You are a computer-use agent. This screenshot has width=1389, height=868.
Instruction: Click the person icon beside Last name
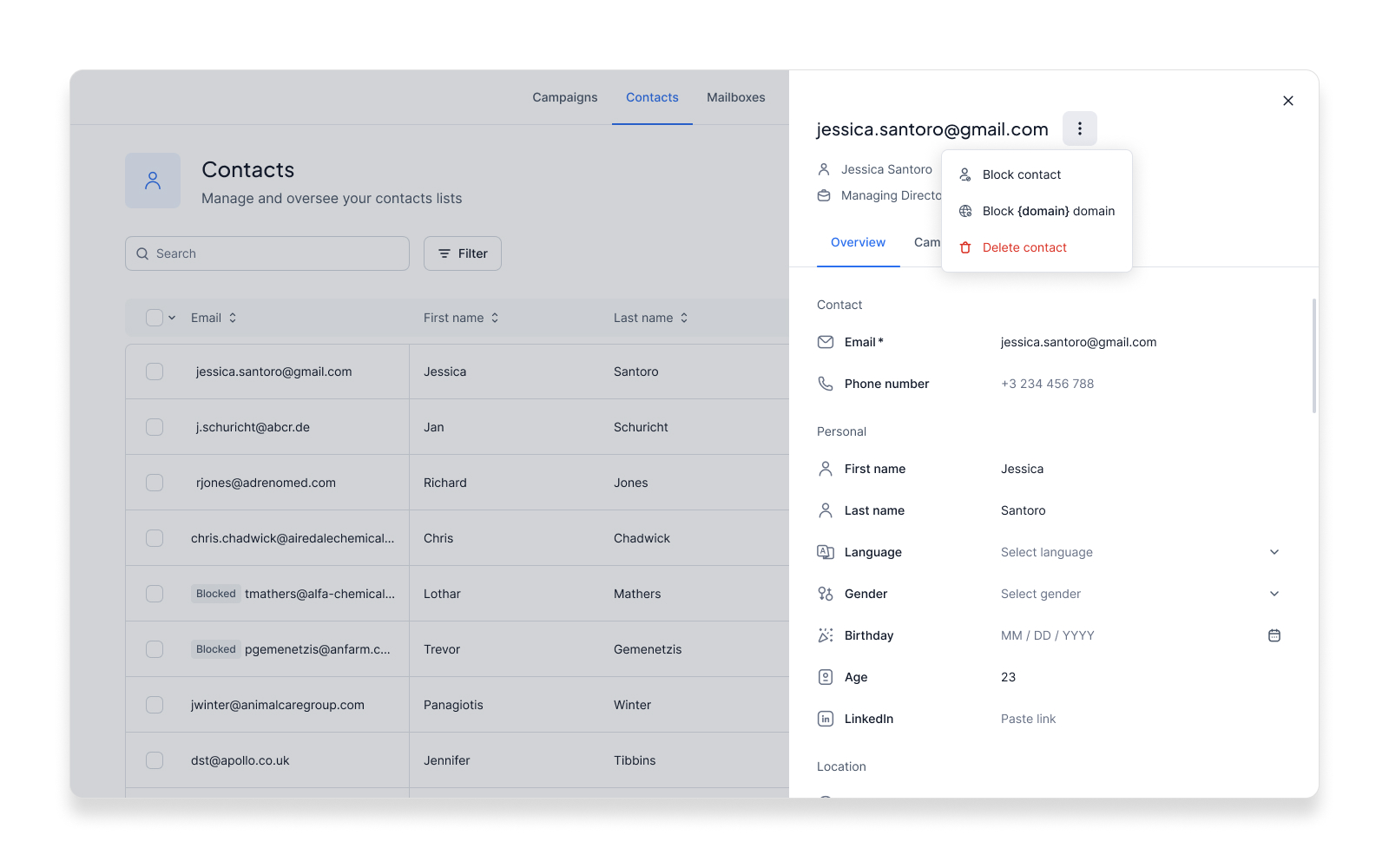point(826,510)
